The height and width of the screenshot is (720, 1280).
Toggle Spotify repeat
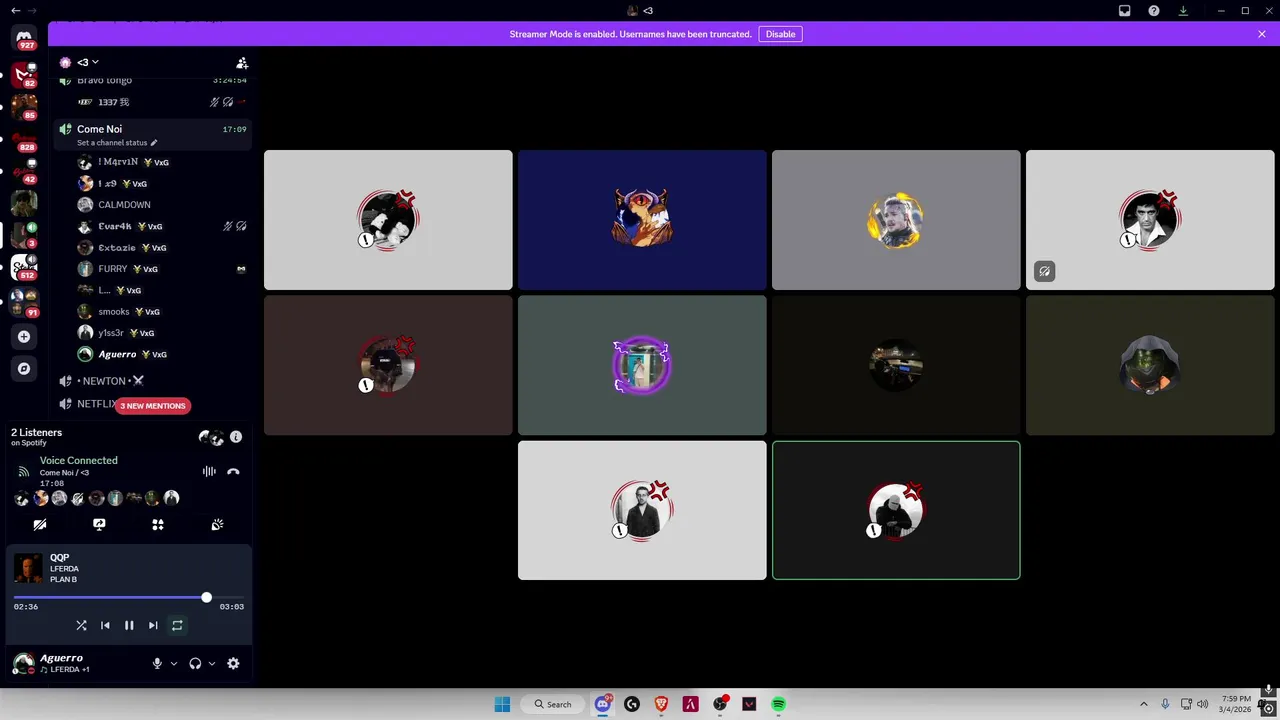(177, 625)
